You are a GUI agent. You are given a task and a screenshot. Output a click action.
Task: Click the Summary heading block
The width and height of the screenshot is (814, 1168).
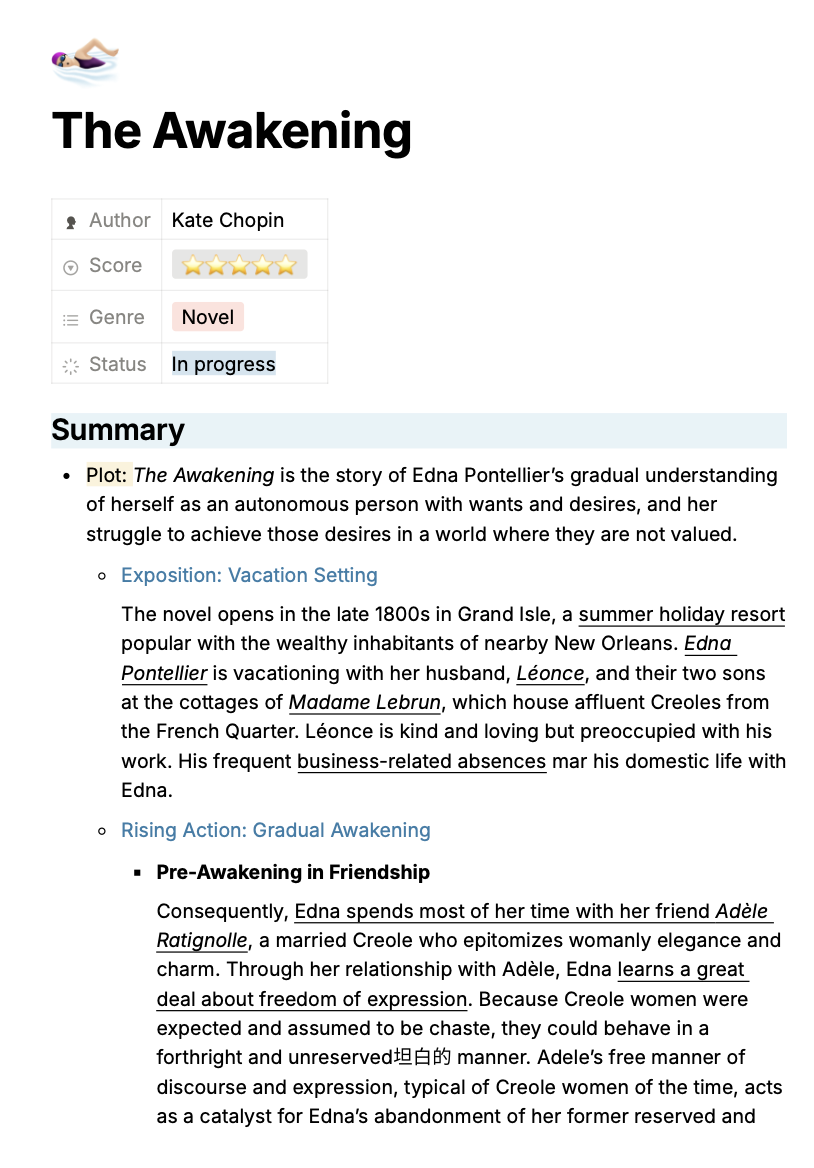point(118,430)
